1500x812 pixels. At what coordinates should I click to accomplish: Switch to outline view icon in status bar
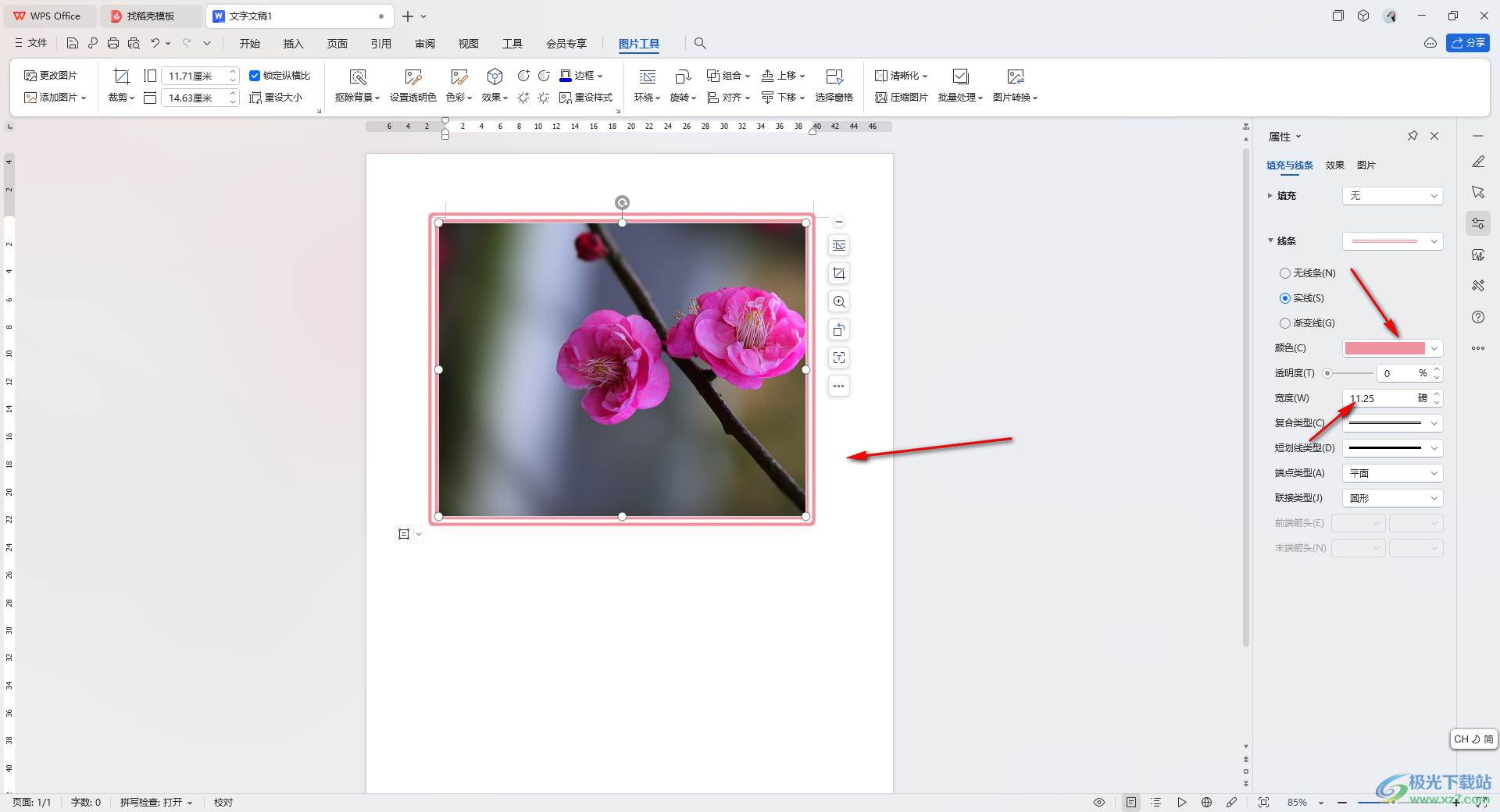[1156, 803]
